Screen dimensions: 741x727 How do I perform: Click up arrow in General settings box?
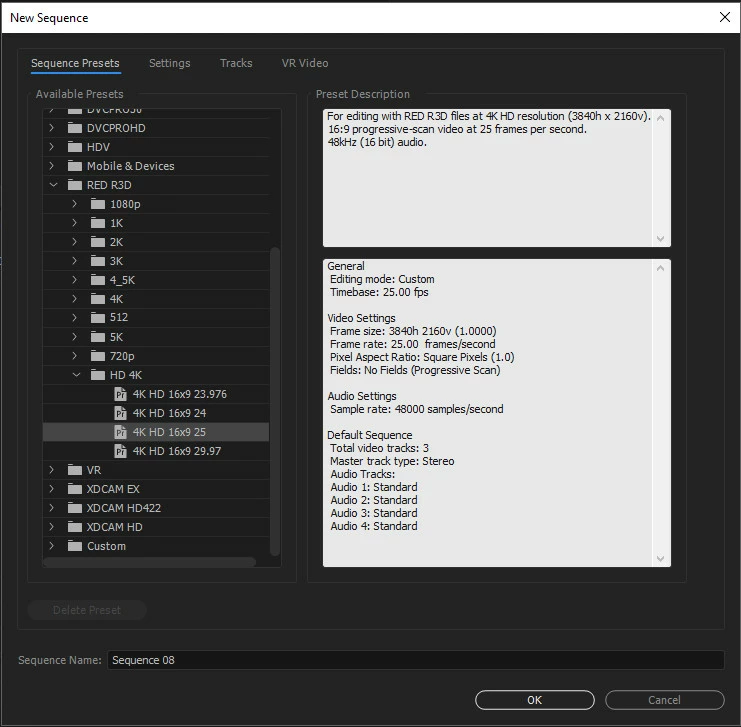point(661,268)
